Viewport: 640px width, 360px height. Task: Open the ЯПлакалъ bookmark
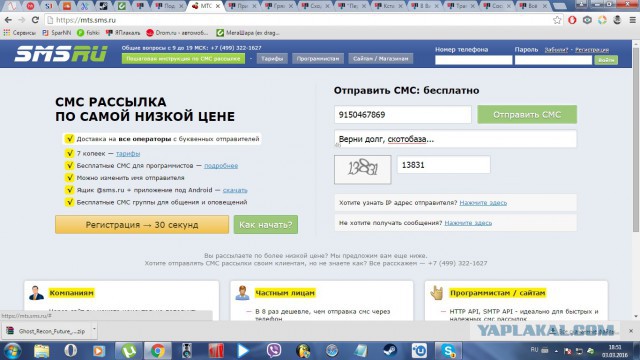click(x=122, y=33)
